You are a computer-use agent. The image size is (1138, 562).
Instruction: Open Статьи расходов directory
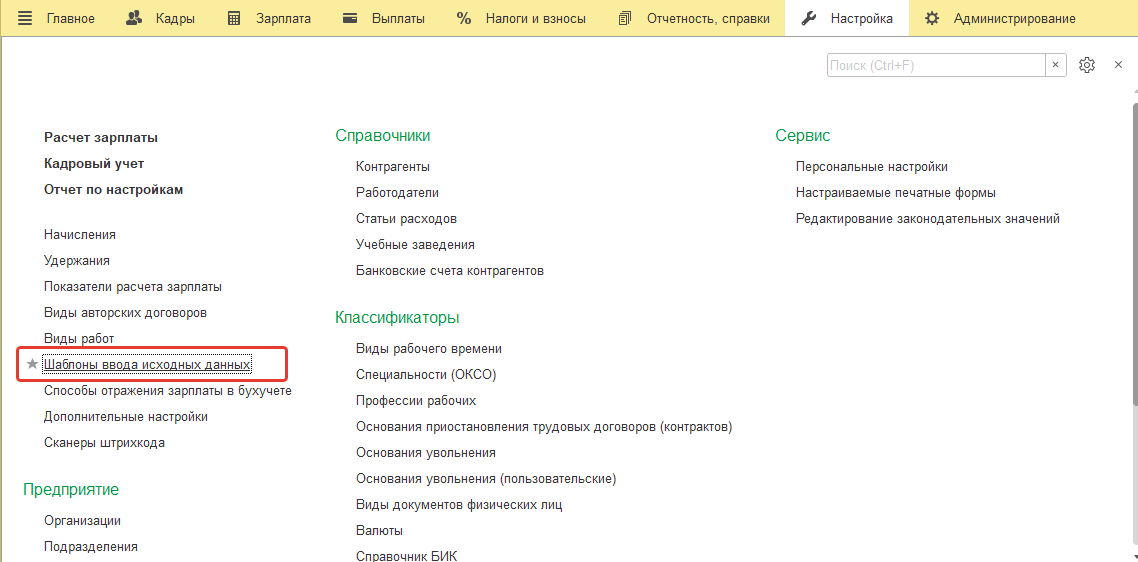[406, 219]
